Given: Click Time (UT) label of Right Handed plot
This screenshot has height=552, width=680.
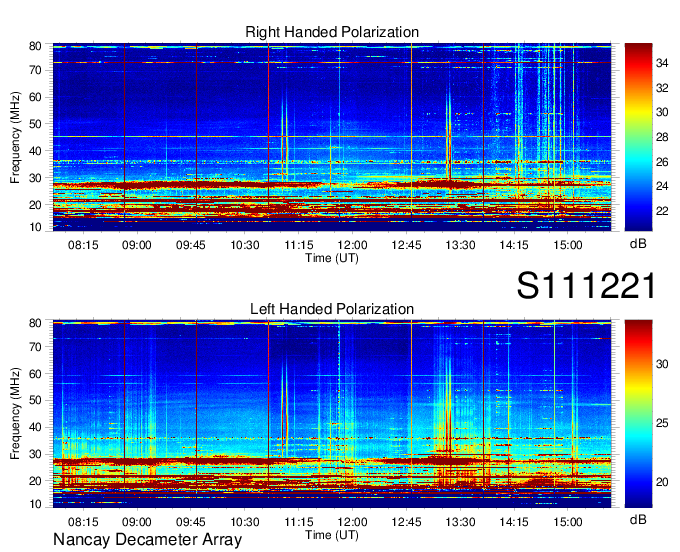Looking at the screenshot, I should point(332,258).
